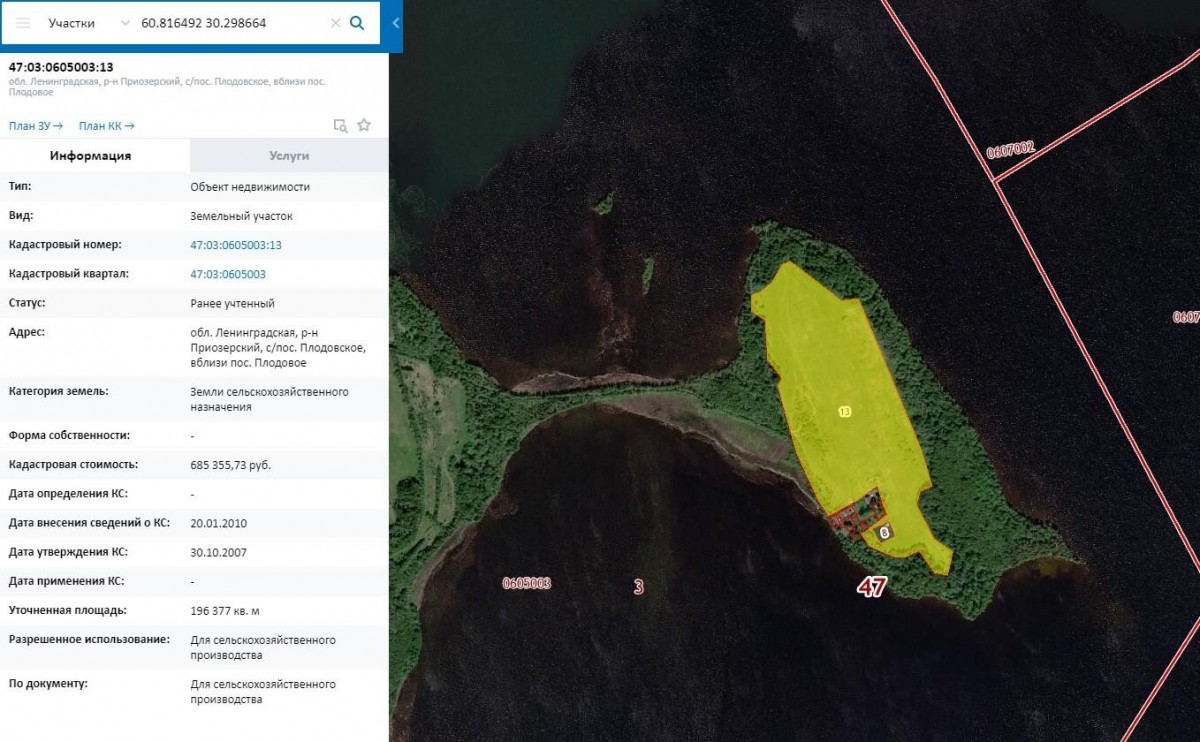This screenshot has height=742, width=1200.
Task: Click parcel 13 label on map
Action: (x=845, y=412)
